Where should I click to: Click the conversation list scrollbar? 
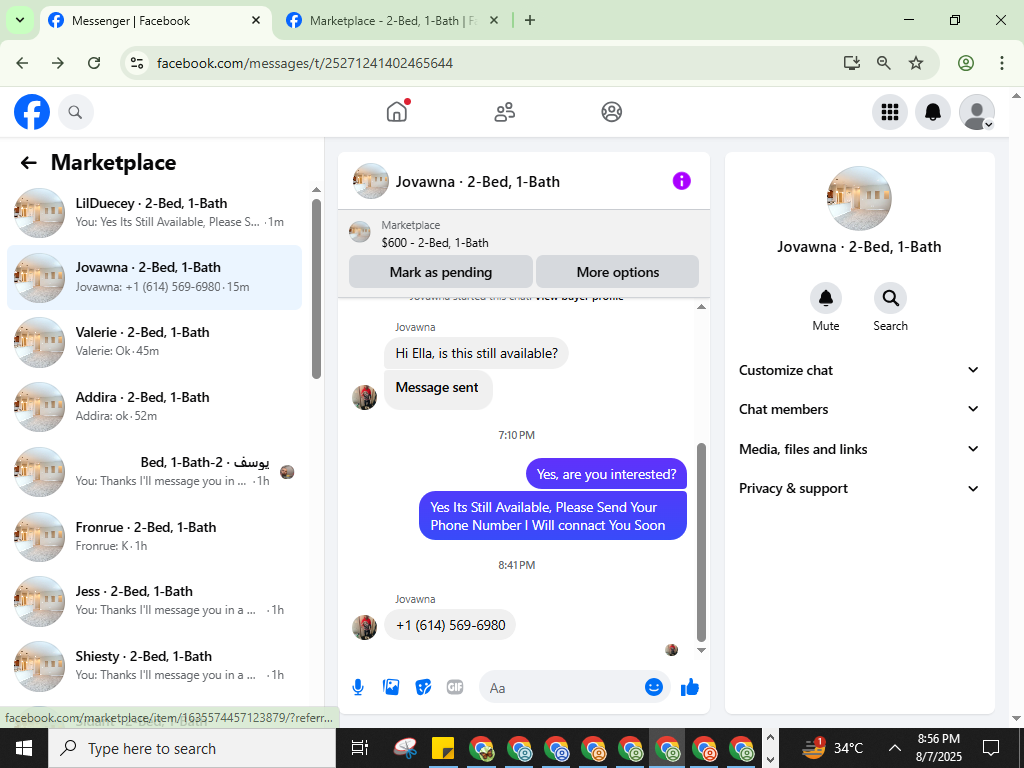tap(316, 288)
